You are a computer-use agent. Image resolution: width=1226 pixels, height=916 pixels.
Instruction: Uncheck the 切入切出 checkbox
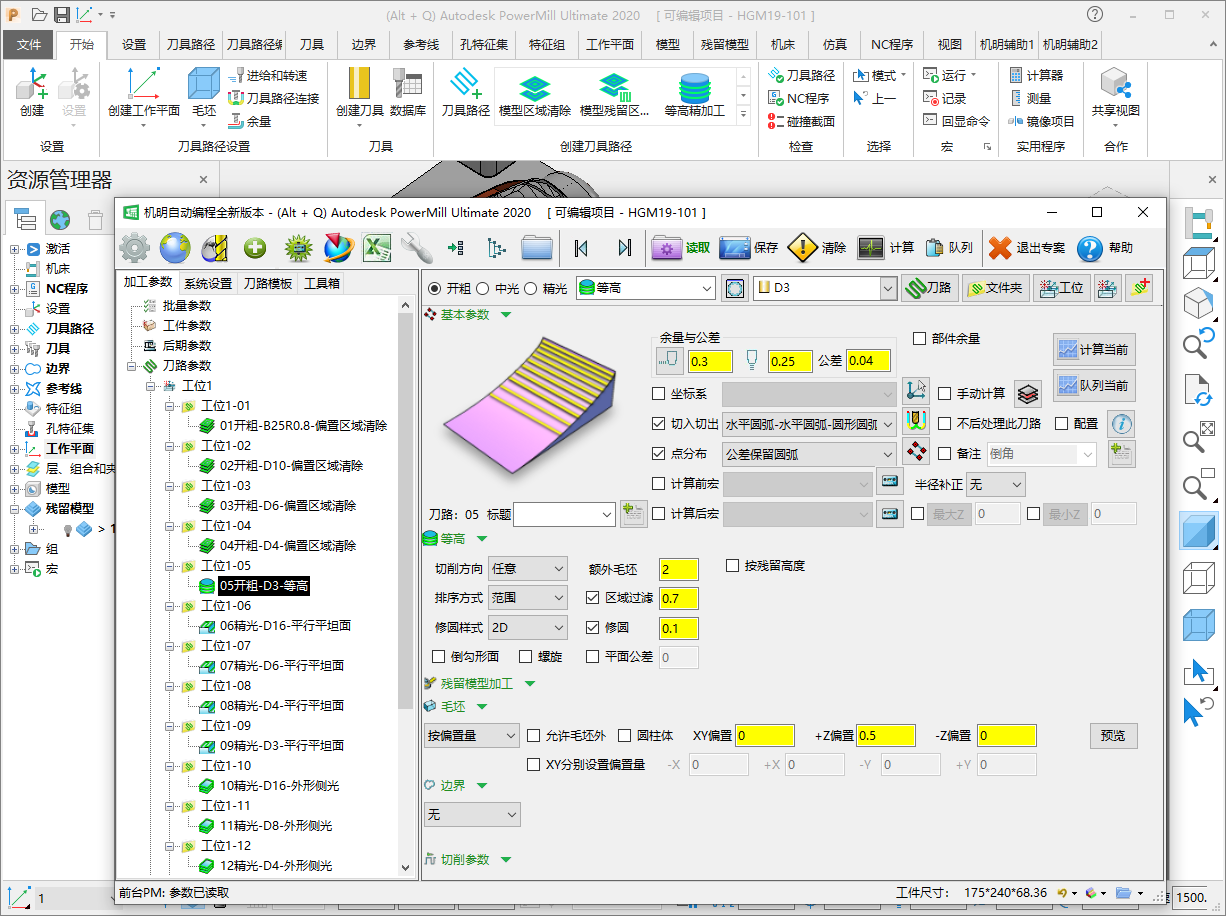tap(658, 424)
